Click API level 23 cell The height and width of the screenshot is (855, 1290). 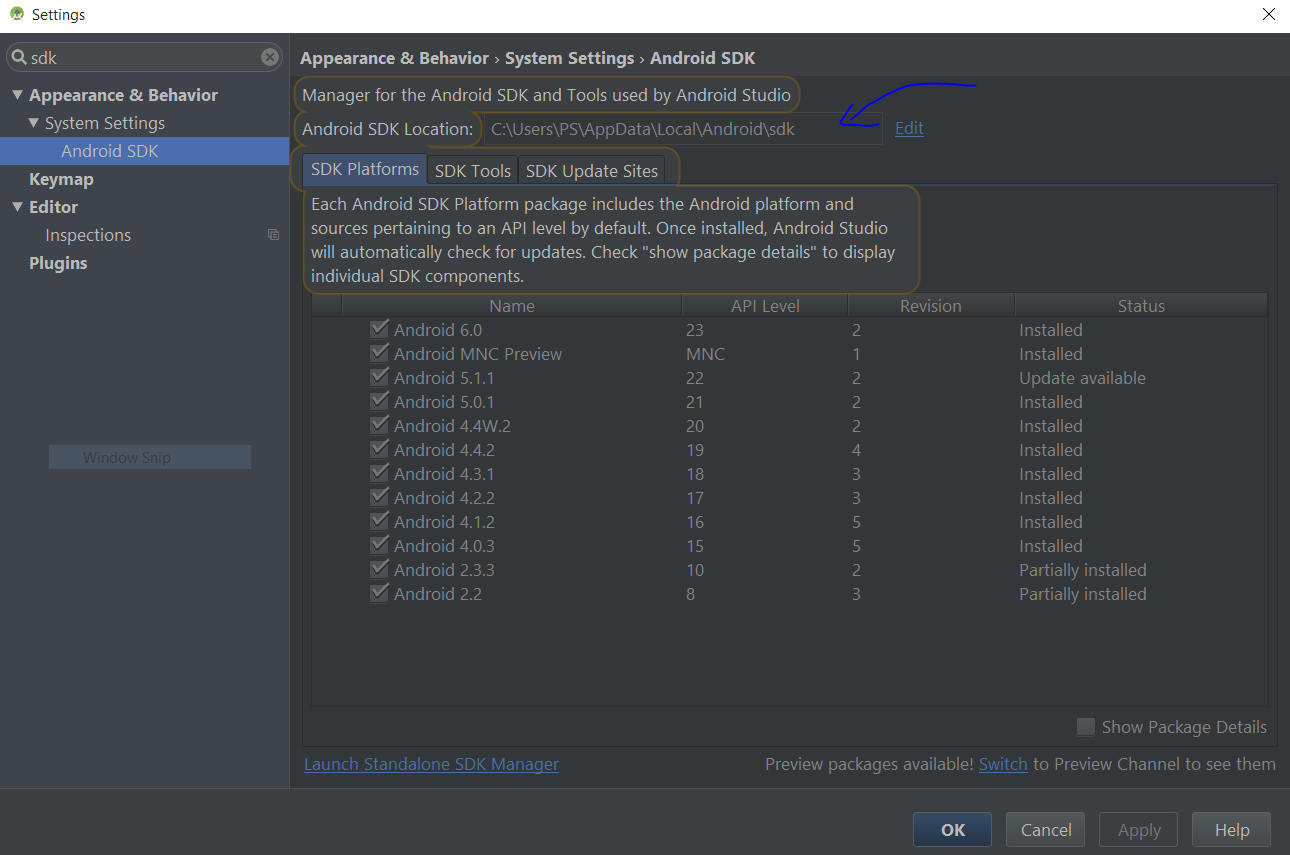coord(695,330)
